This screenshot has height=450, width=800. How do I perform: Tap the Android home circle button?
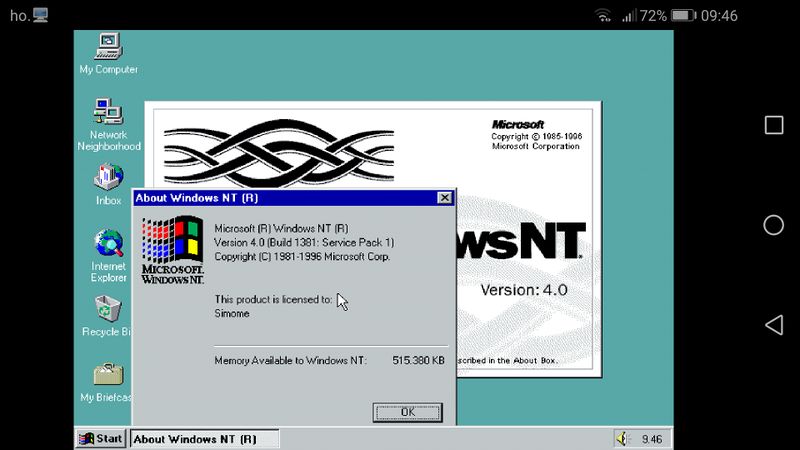tap(773, 225)
